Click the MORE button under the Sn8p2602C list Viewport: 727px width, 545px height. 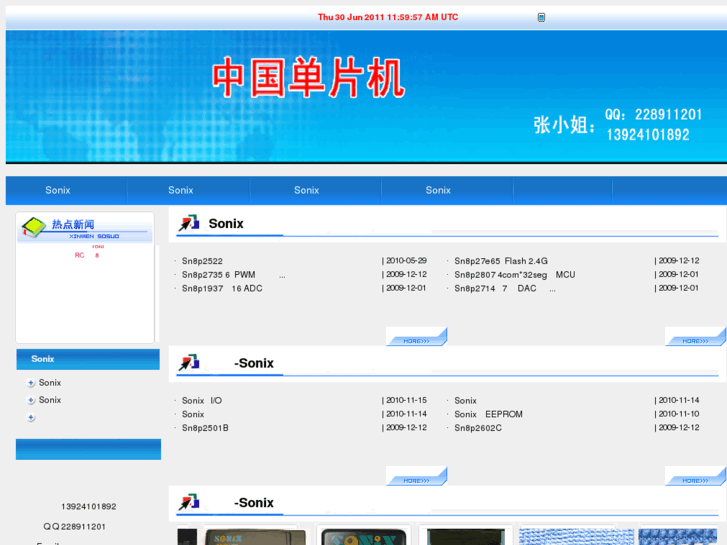695,476
